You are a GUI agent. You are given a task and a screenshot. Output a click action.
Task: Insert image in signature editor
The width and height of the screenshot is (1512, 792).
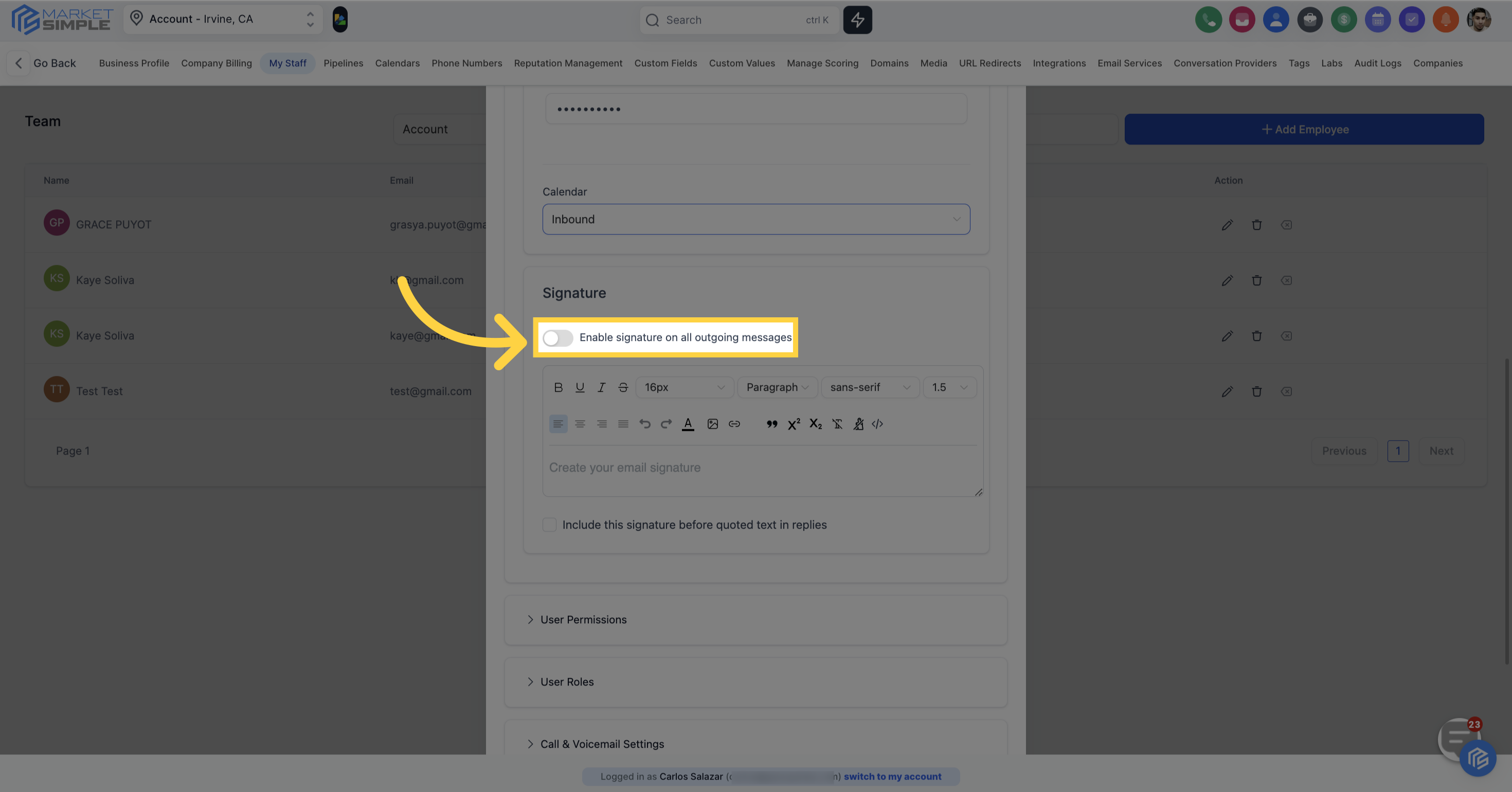point(712,424)
